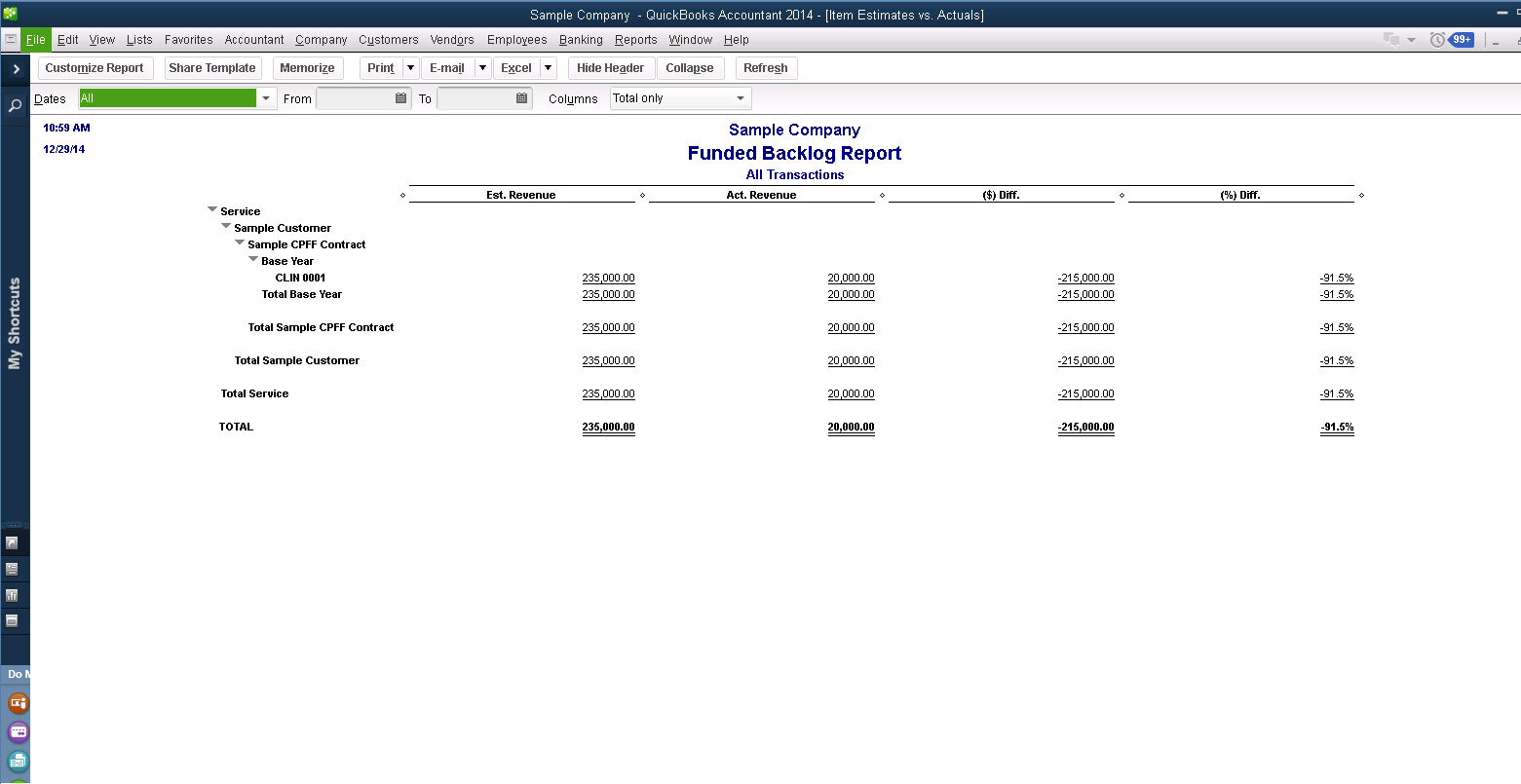Open the alarm clock reminders icon
Viewport: 1521px width, 784px height.
click(x=1437, y=40)
